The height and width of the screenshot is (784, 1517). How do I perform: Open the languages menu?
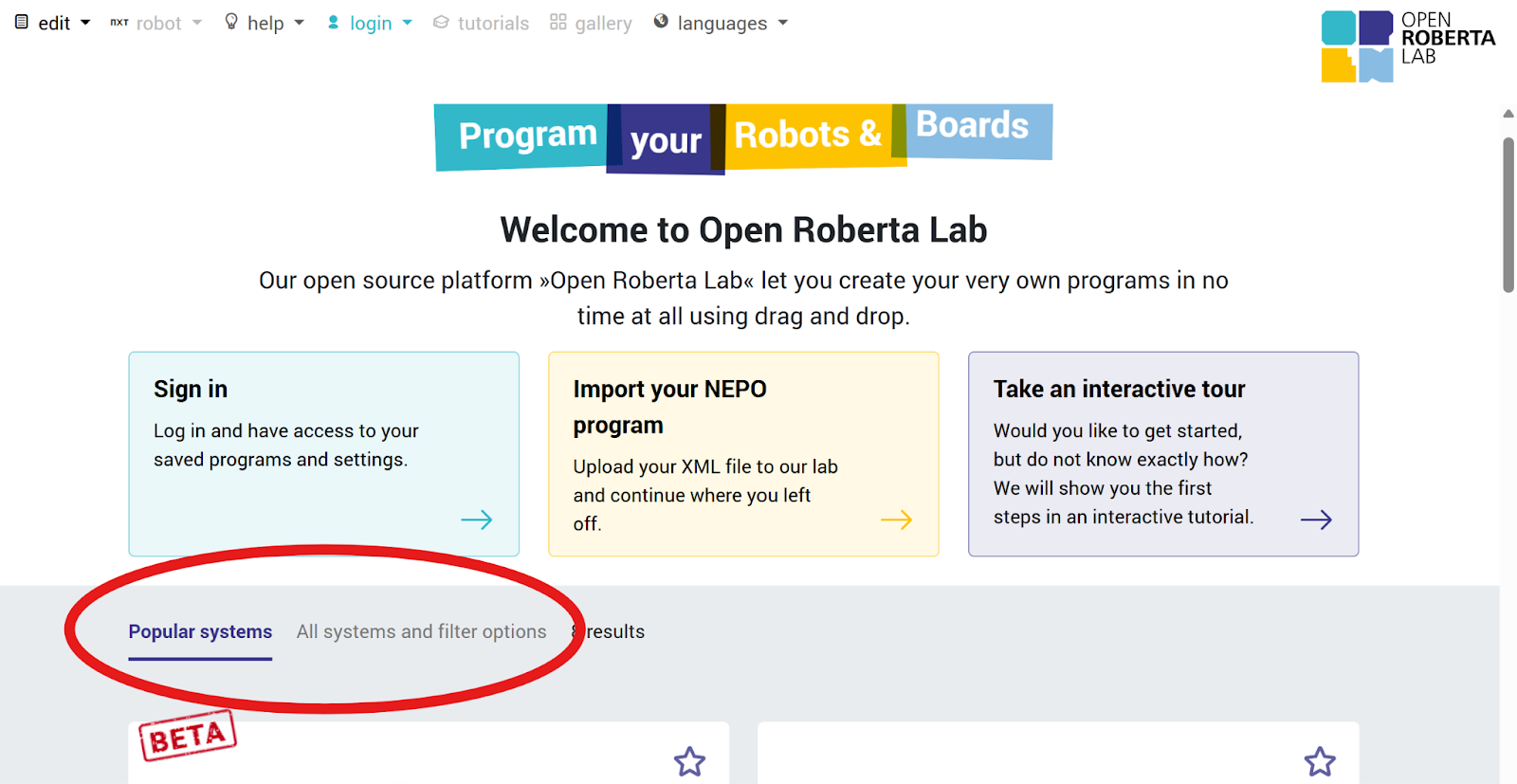[x=721, y=23]
